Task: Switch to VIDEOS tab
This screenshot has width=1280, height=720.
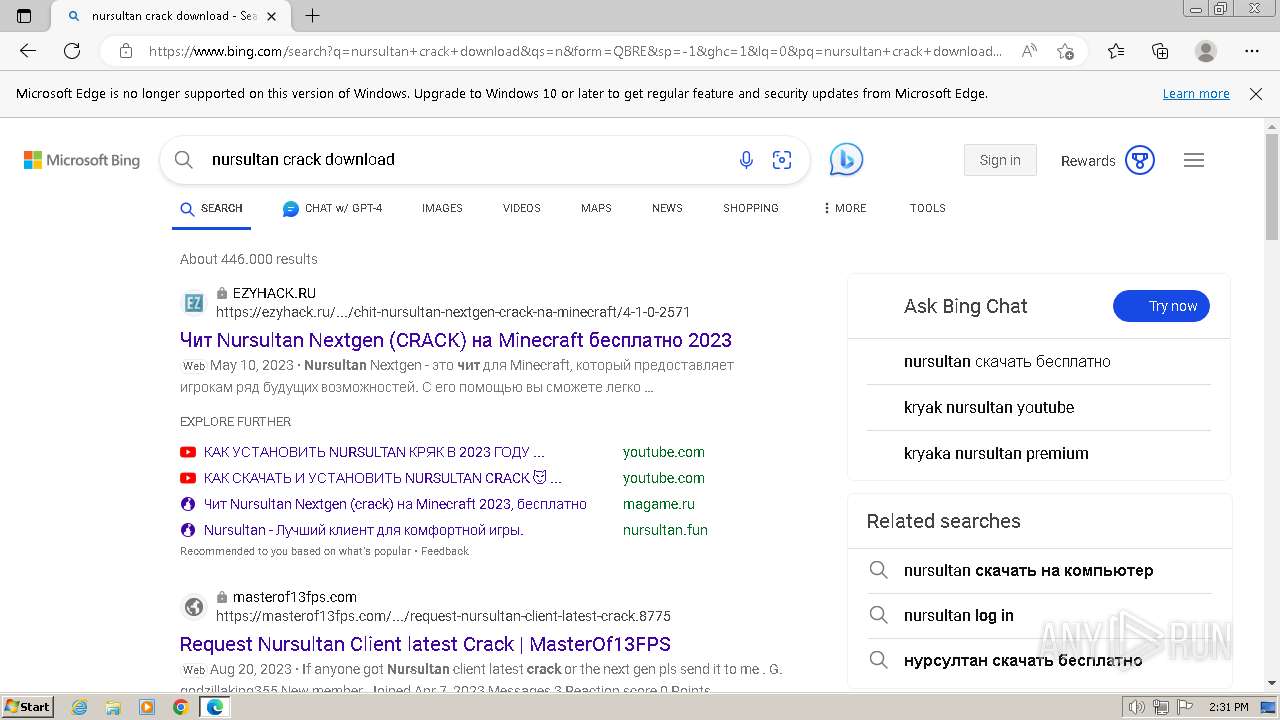Action: click(522, 208)
